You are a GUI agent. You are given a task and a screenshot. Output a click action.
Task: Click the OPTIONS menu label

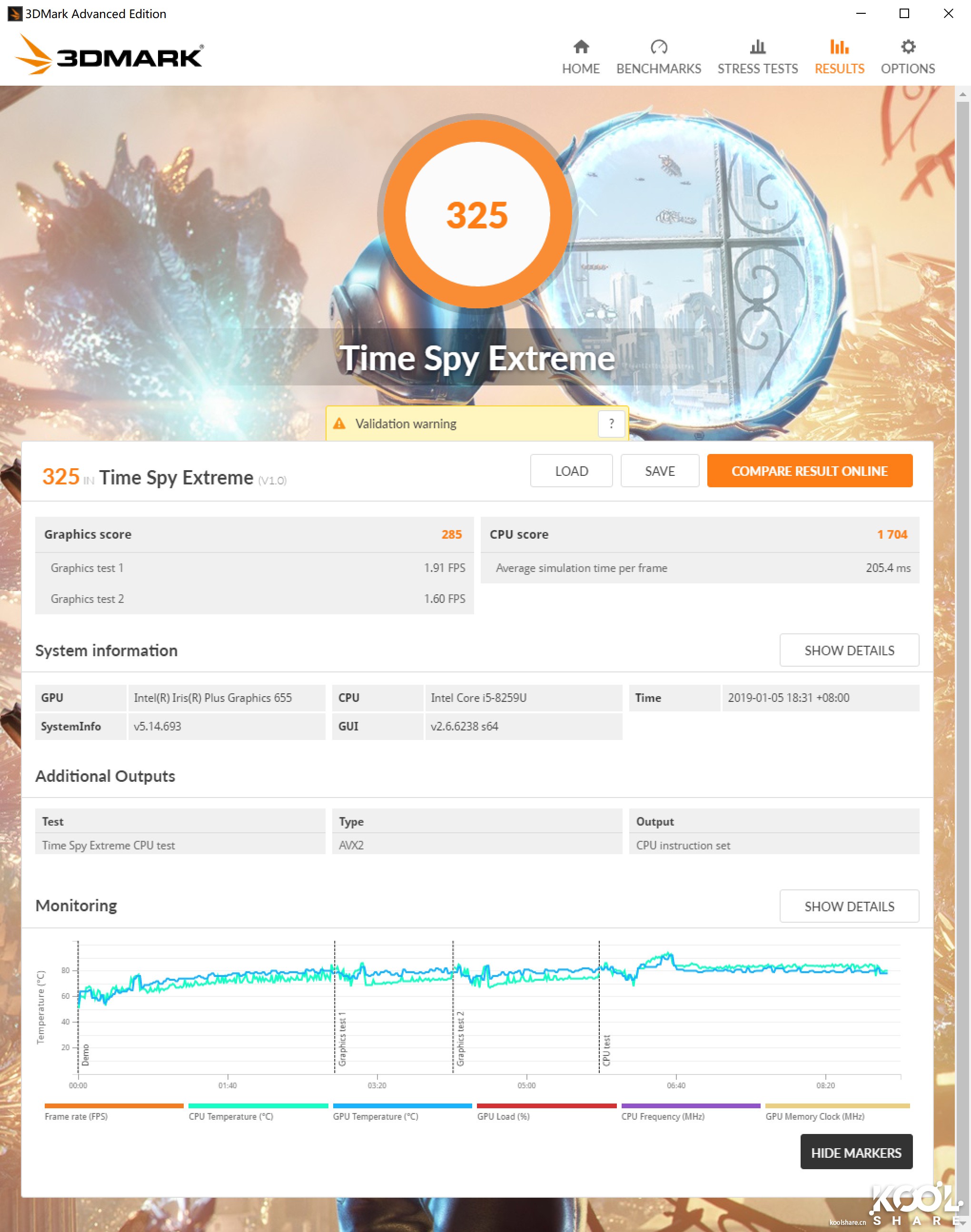click(907, 69)
